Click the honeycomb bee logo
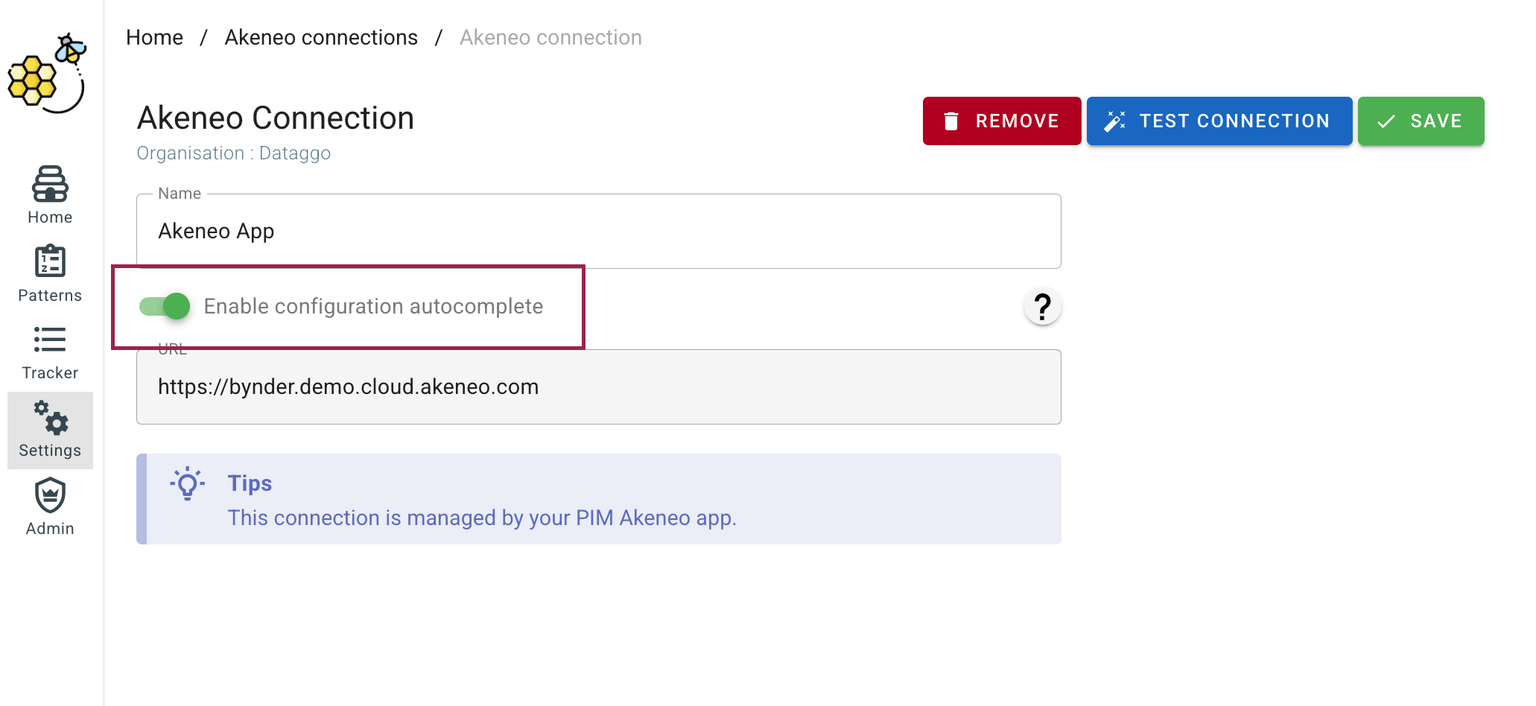This screenshot has width=1536, height=706. (x=47, y=72)
